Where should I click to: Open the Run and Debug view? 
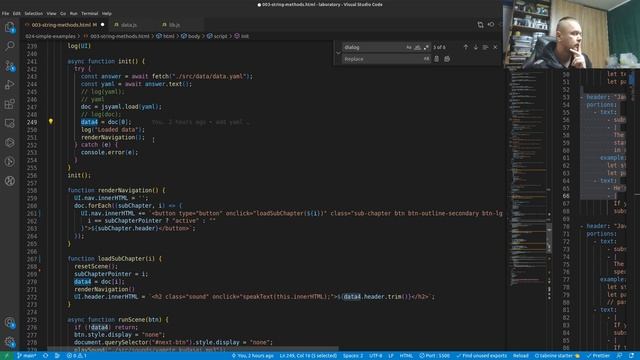(x=10, y=84)
